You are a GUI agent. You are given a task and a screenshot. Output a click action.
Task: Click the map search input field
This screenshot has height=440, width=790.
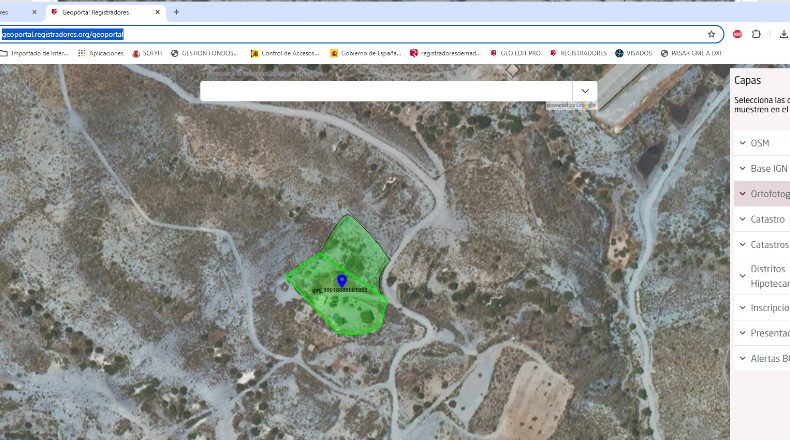386,91
